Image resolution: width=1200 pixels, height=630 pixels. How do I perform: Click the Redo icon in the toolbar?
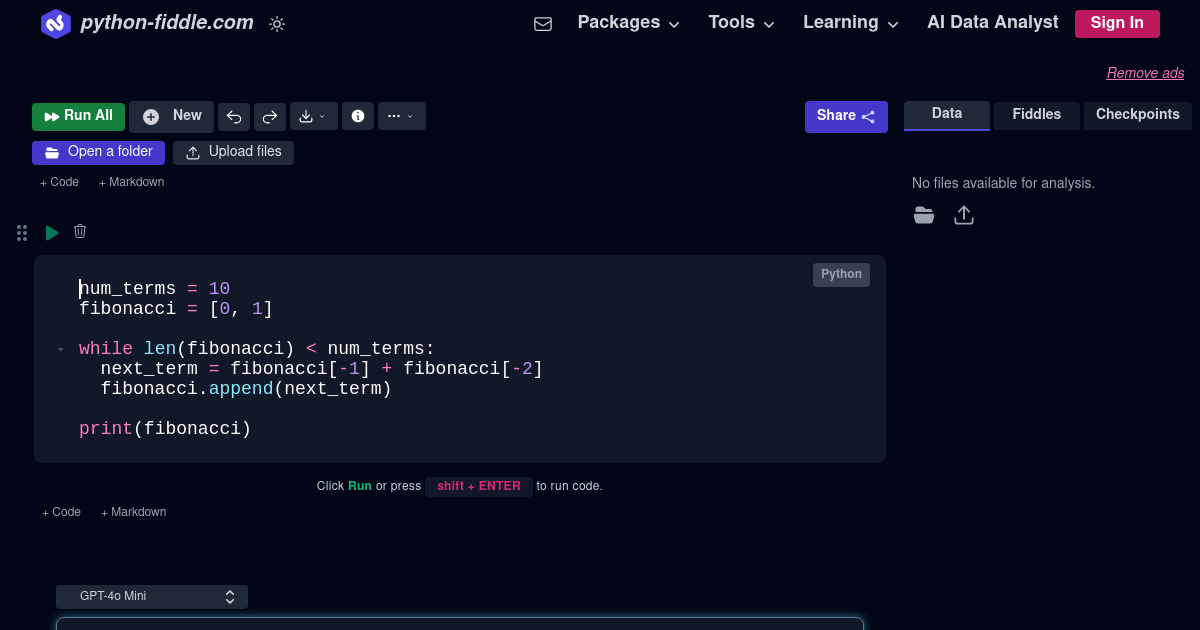[x=269, y=116]
